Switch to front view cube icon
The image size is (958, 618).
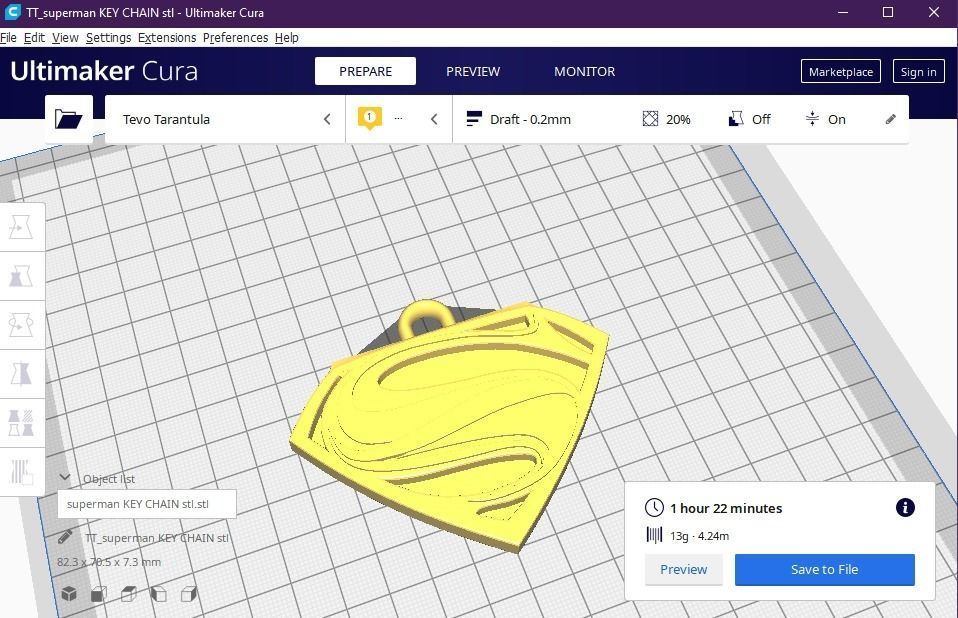[x=98, y=593]
